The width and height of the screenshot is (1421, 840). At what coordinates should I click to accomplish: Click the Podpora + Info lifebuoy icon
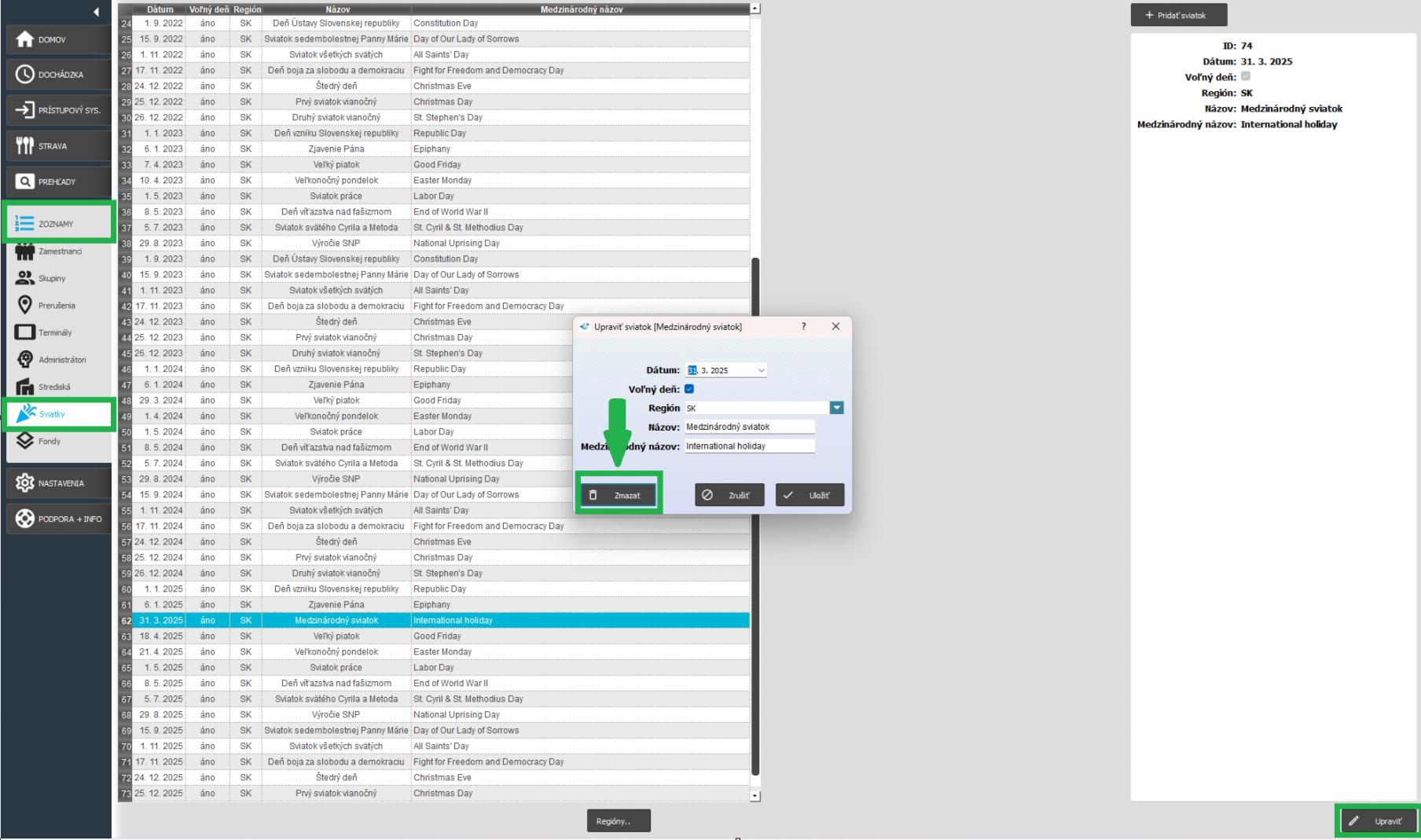point(25,519)
